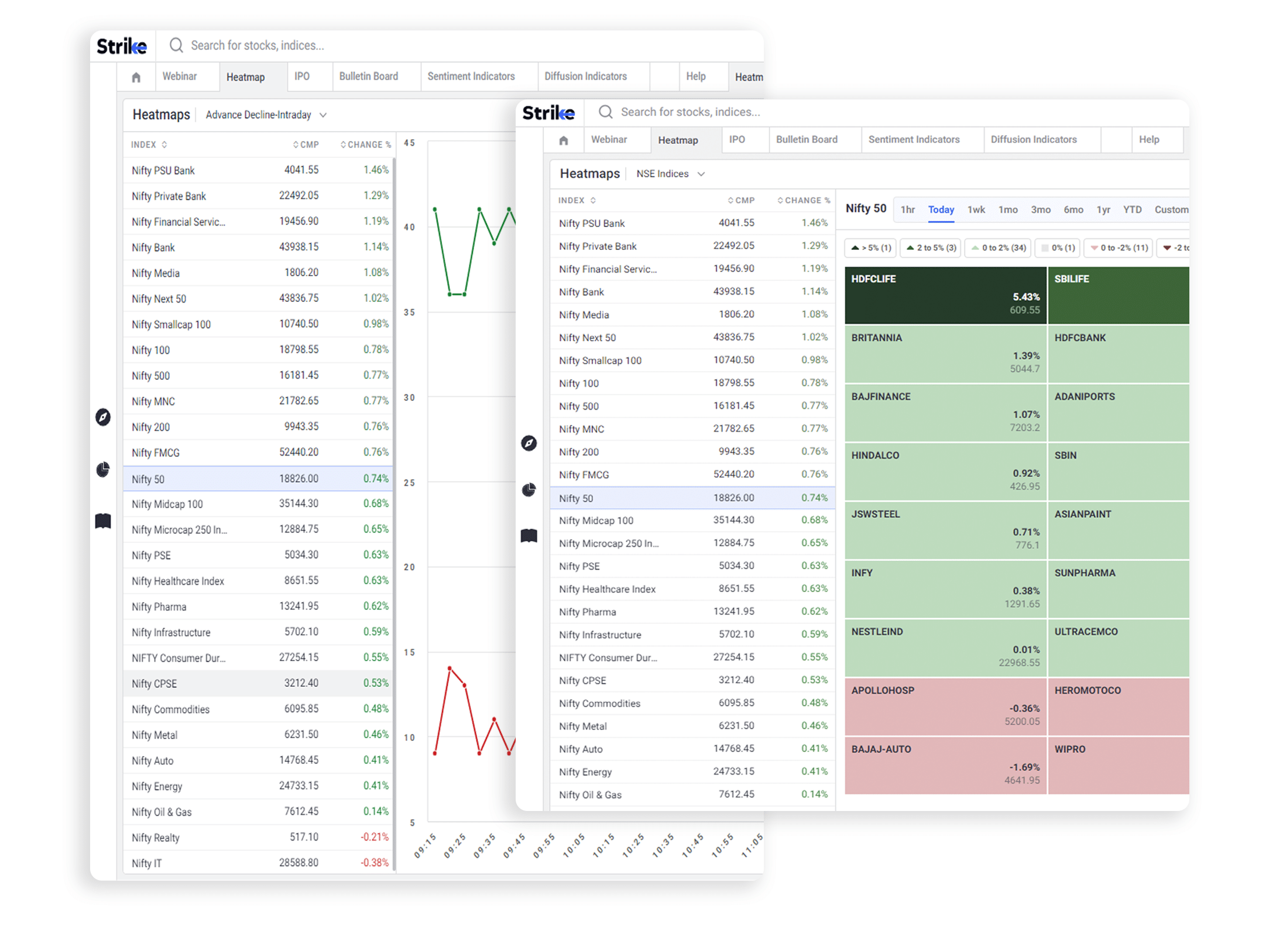Click the HDFCLIFE dark green heatmap tile
Image resolution: width=1283 pixels, height=952 pixels.
[945, 295]
